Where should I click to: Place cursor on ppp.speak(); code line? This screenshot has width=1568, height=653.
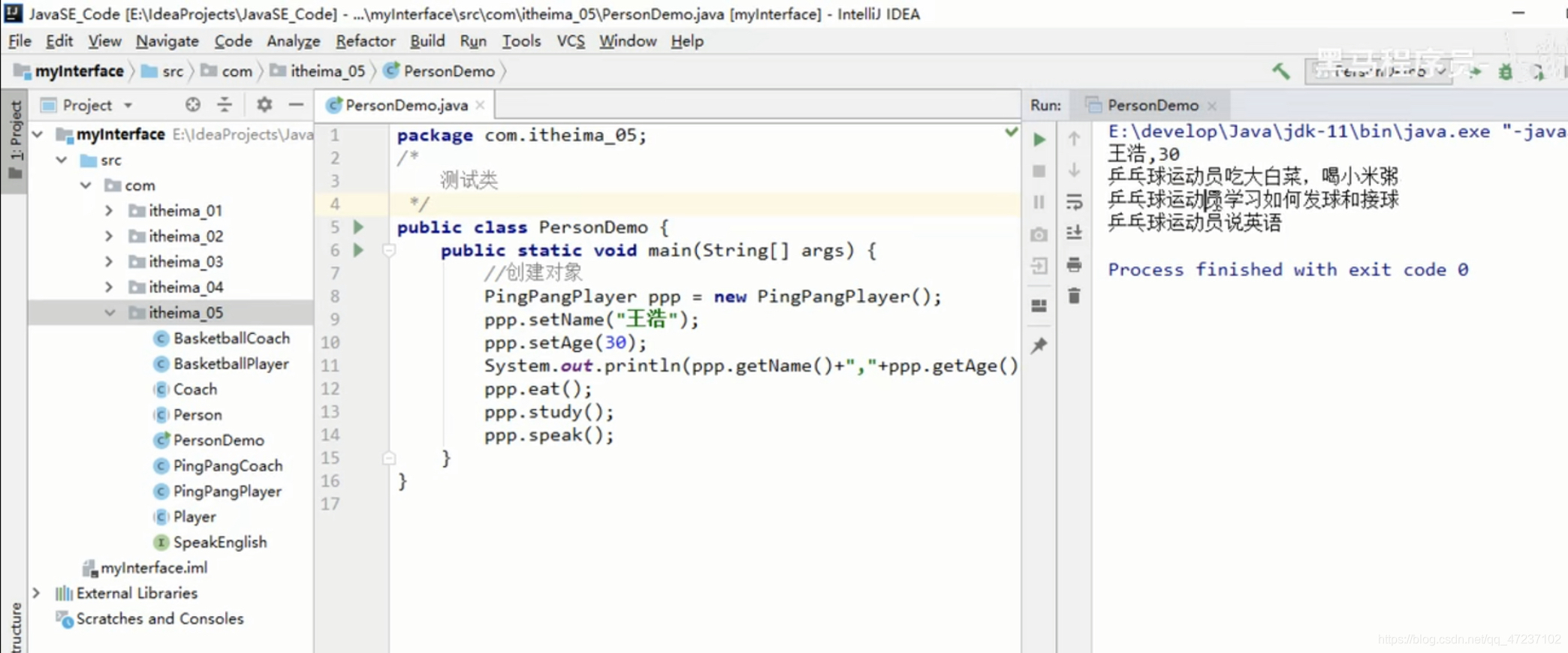(549, 435)
